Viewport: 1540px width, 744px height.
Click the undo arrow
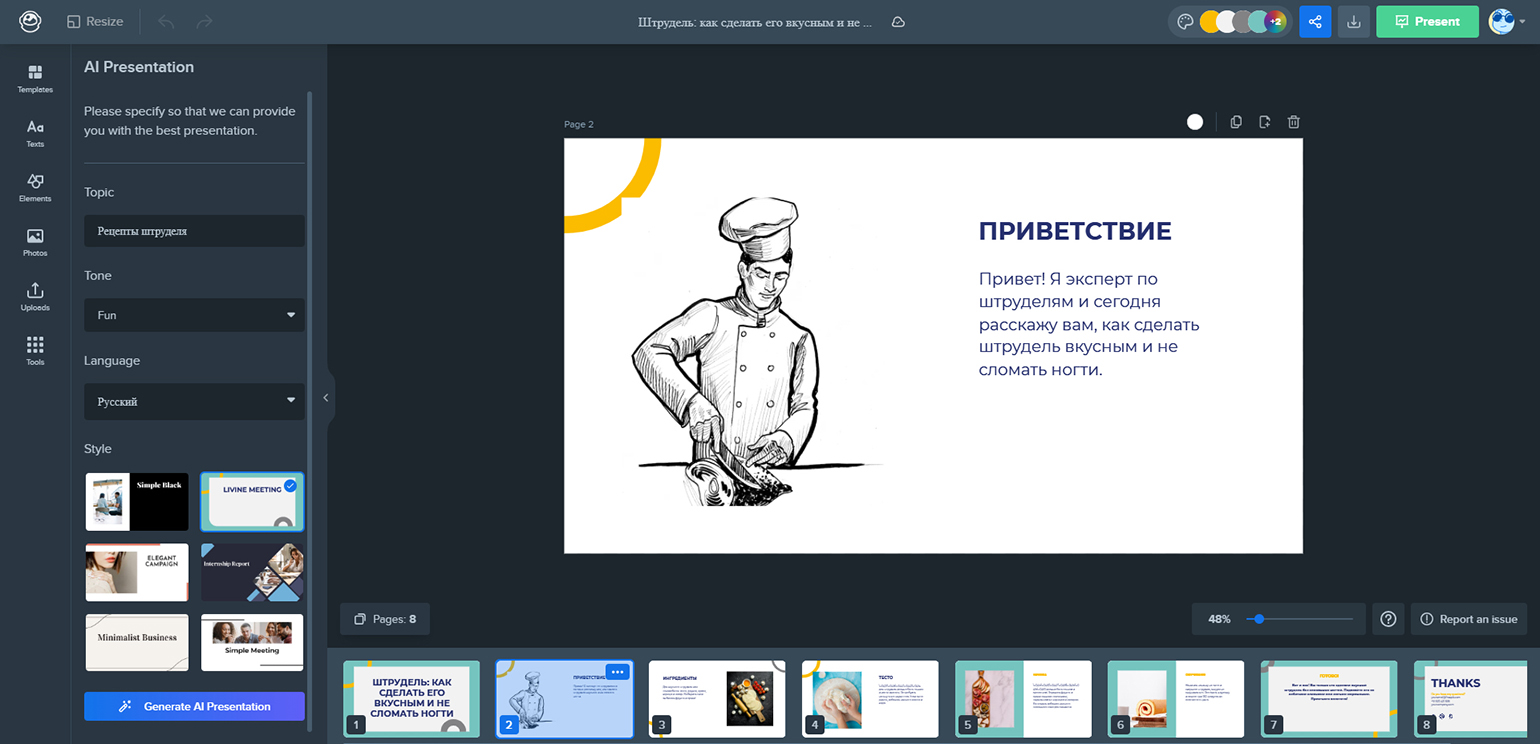click(166, 21)
